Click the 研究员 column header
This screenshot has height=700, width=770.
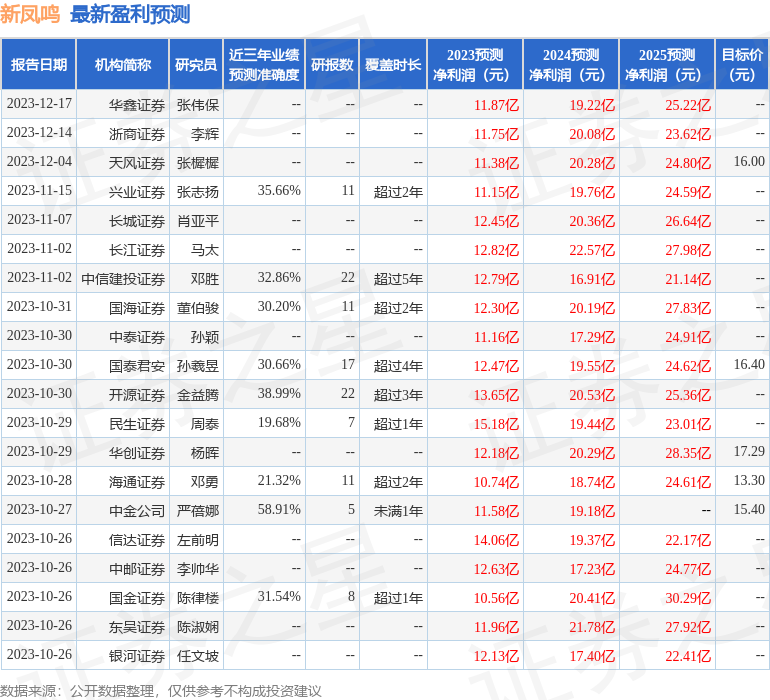pos(196,64)
